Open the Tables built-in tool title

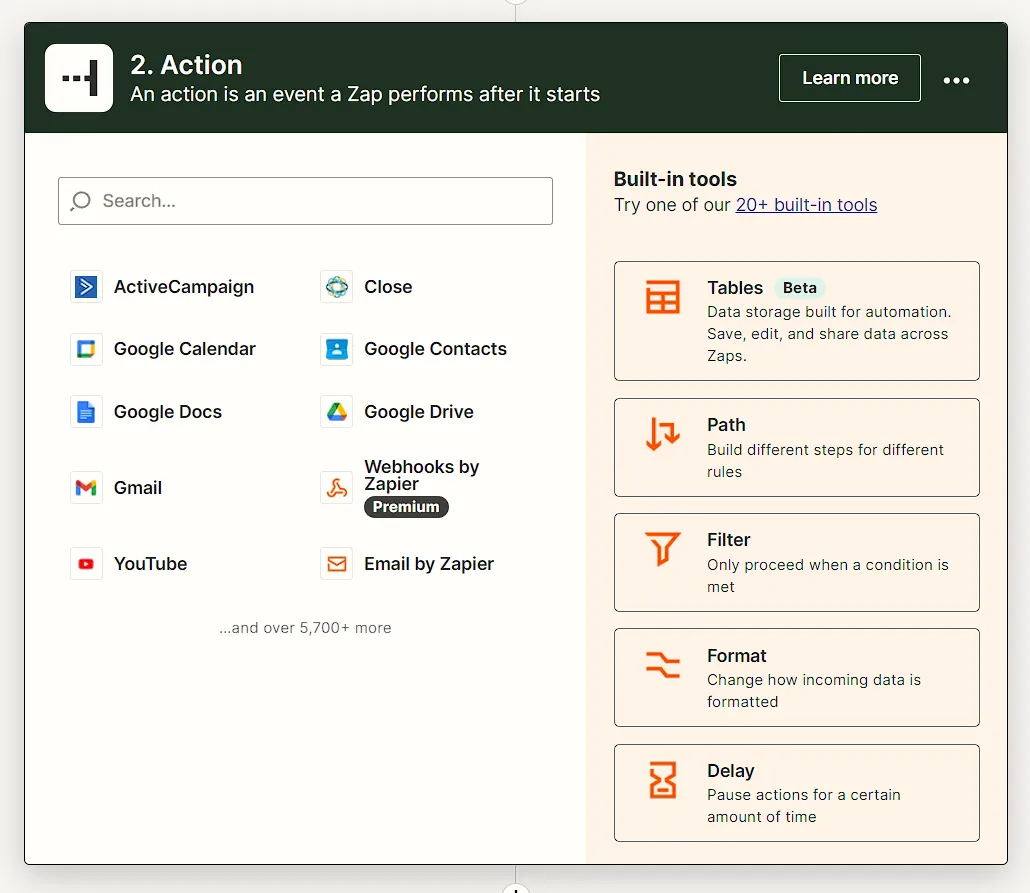click(x=735, y=288)
